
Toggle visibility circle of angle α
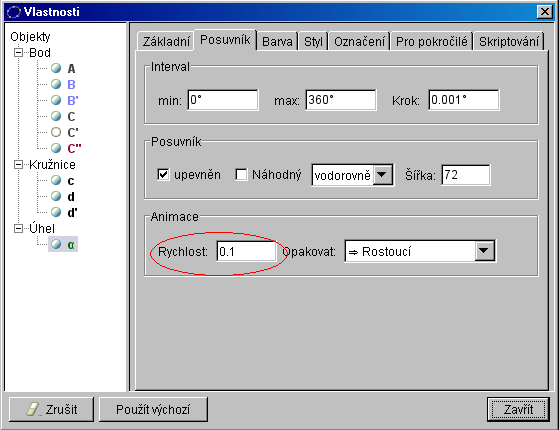[56, 244]
